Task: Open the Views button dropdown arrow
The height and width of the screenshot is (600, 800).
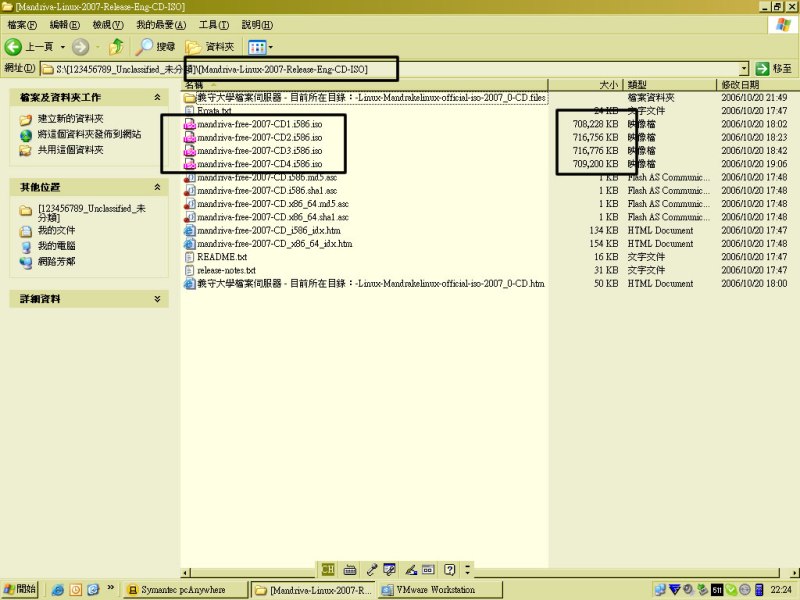Action: tap(270, 47)
